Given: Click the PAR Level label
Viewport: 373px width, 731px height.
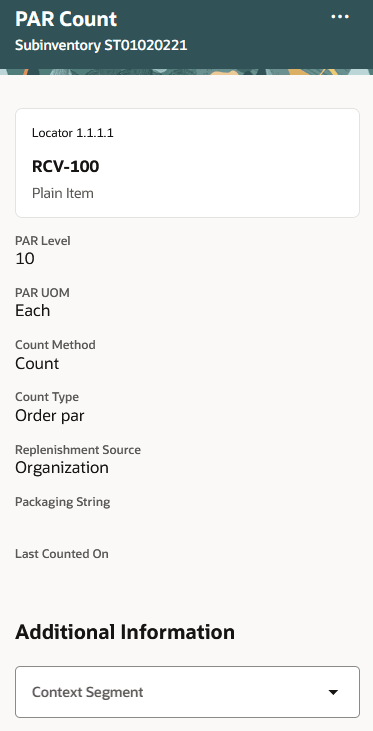Looking at the screenshot, I should (43, 241).
